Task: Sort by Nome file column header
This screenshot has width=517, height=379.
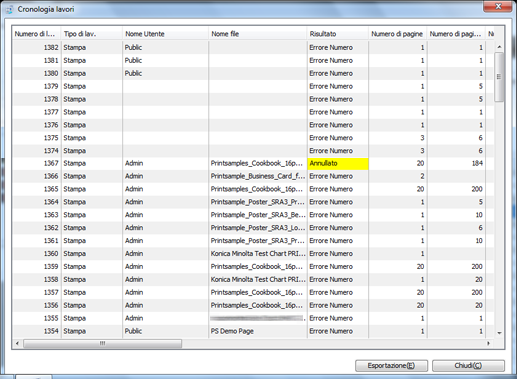Action: 258,34
